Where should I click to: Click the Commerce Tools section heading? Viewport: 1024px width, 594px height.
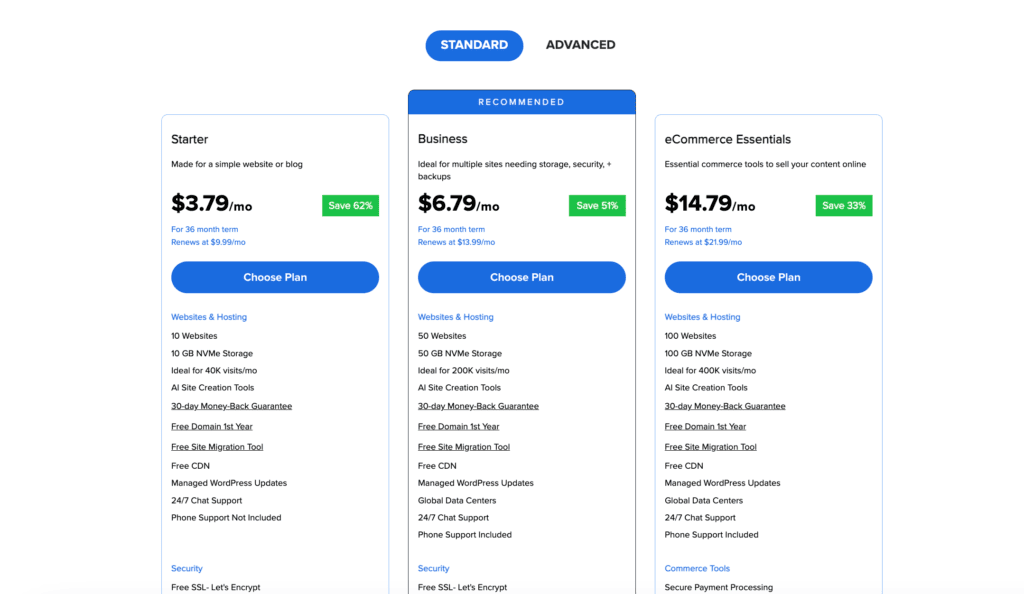(x=697, y=568)
